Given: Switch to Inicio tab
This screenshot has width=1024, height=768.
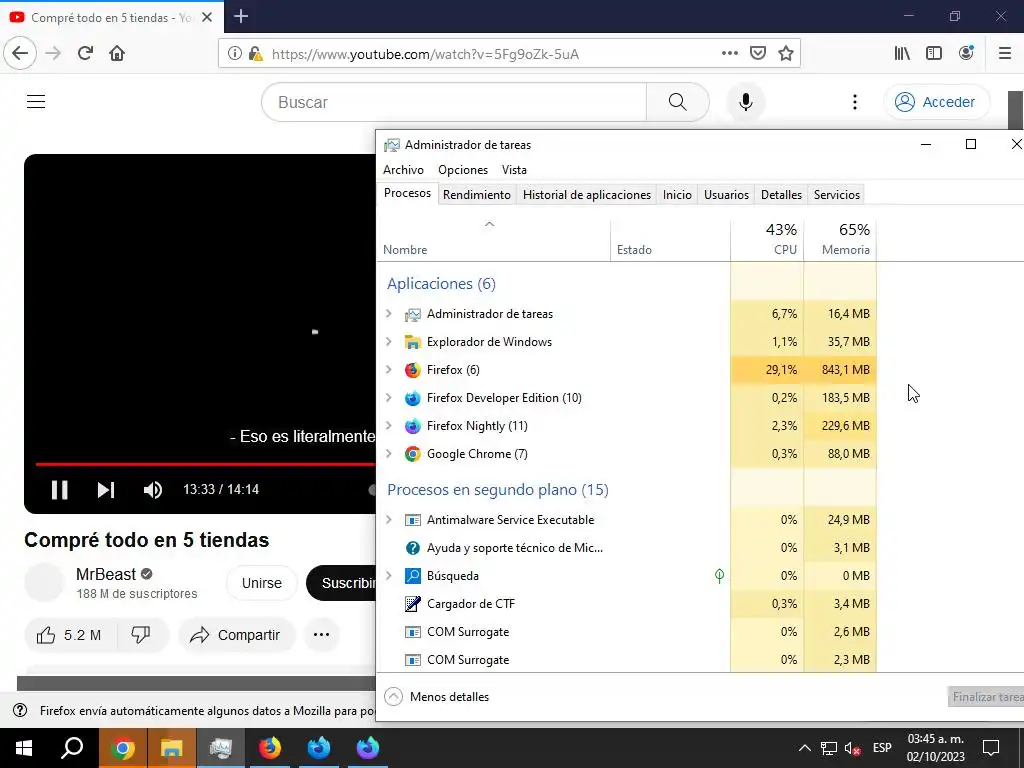Looking at the screenshot, I should pos(677,195).
